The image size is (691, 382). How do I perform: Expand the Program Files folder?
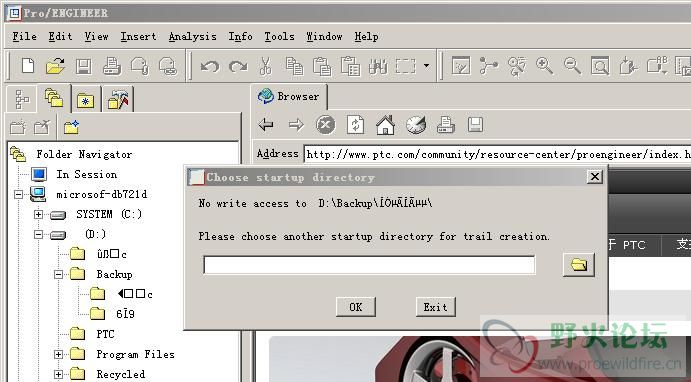click(58, 354)
